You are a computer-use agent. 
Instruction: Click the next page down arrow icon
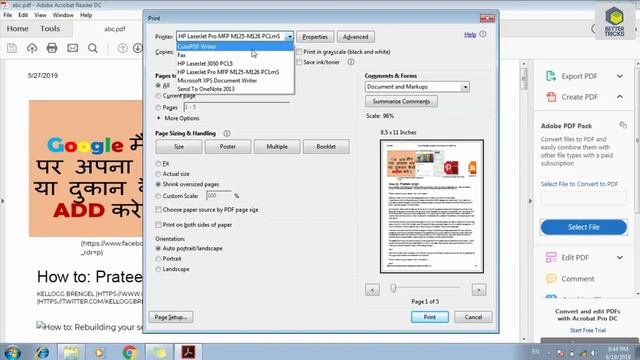138,48
